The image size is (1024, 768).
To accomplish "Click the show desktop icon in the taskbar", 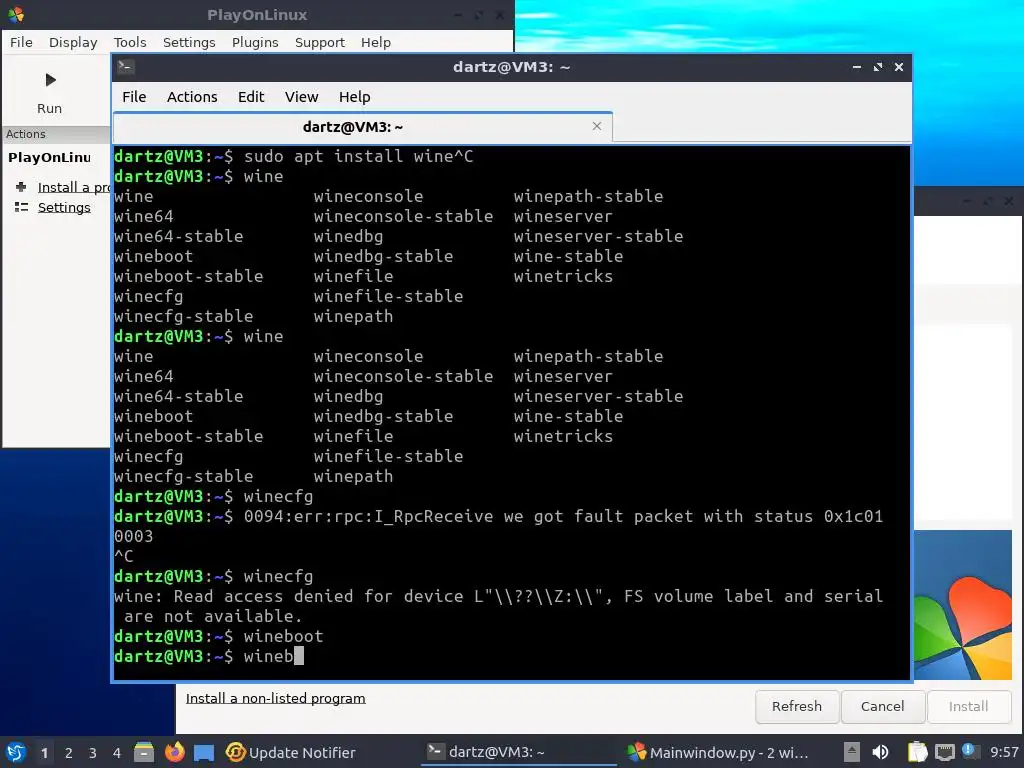I will [x=204, y=752].
